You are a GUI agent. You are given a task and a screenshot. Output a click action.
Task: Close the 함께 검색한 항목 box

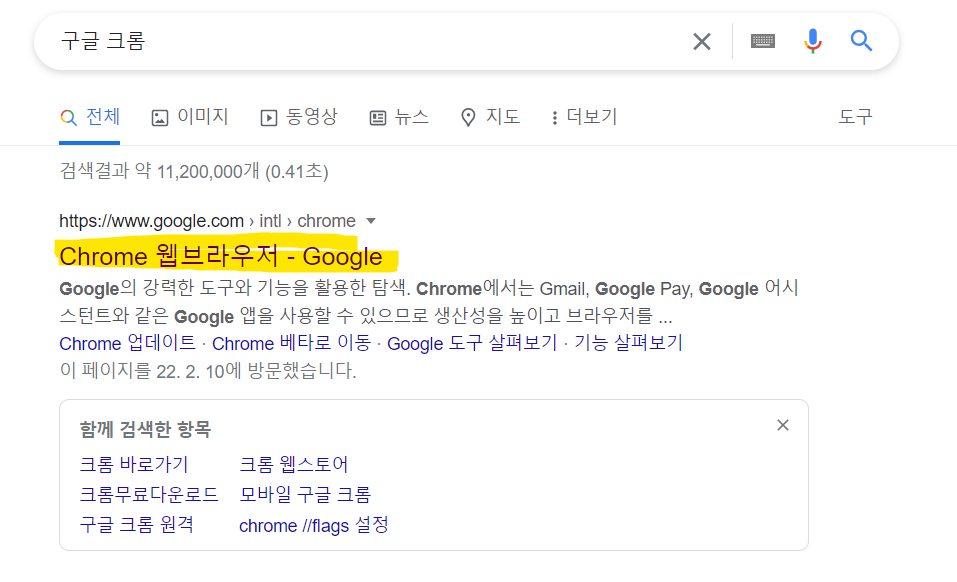(x=782, y=425)
